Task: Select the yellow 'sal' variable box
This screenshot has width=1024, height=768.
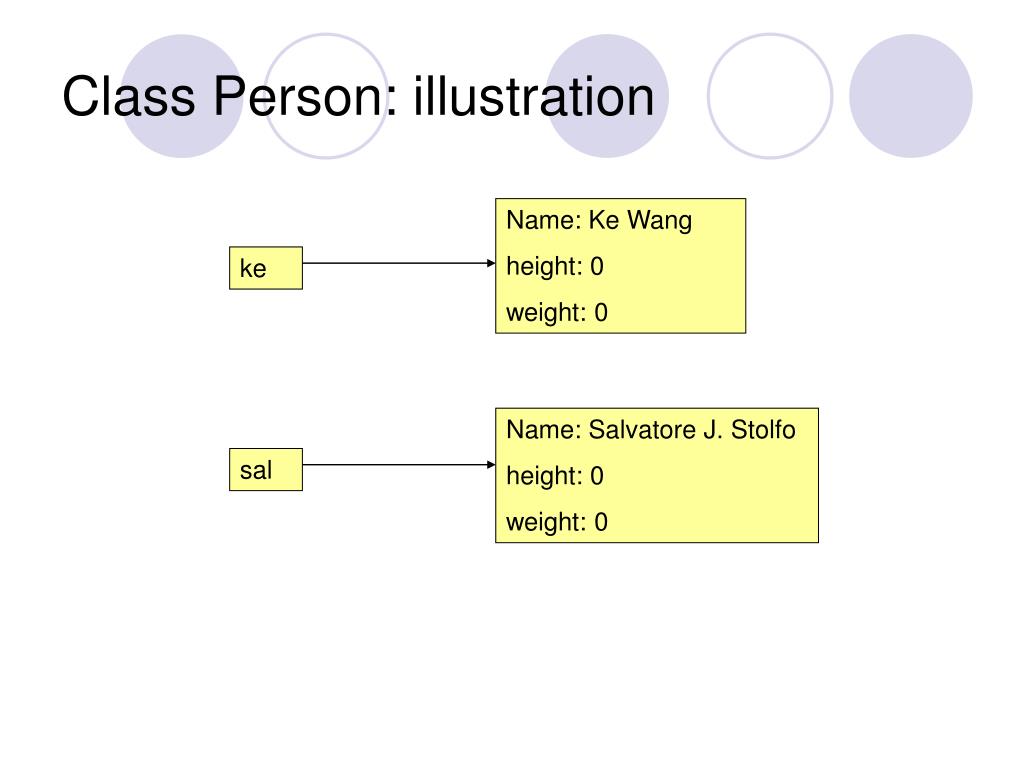Action: pyautogui.click(x=266, y=470)
